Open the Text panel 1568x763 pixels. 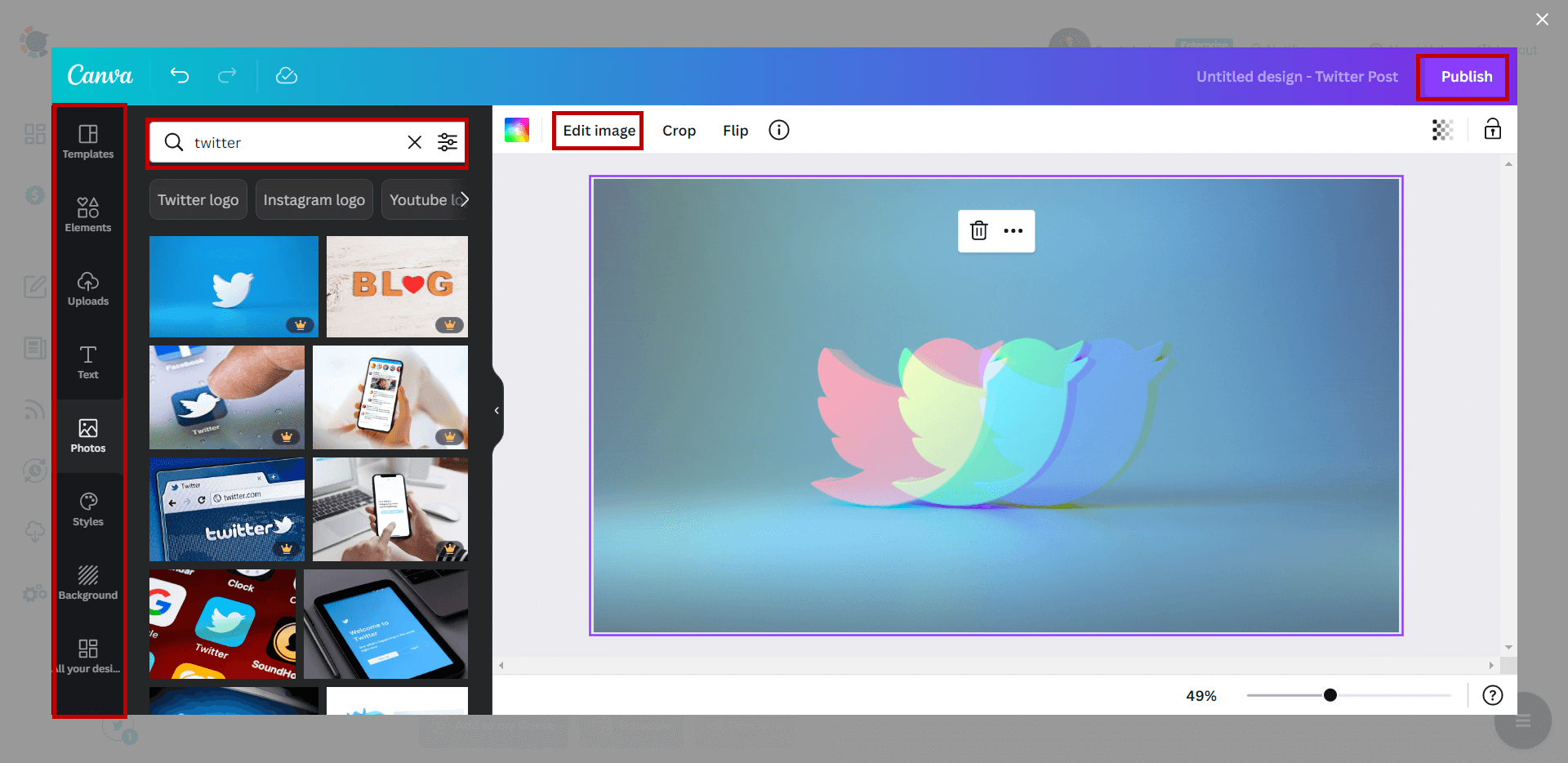pos(88,362)
